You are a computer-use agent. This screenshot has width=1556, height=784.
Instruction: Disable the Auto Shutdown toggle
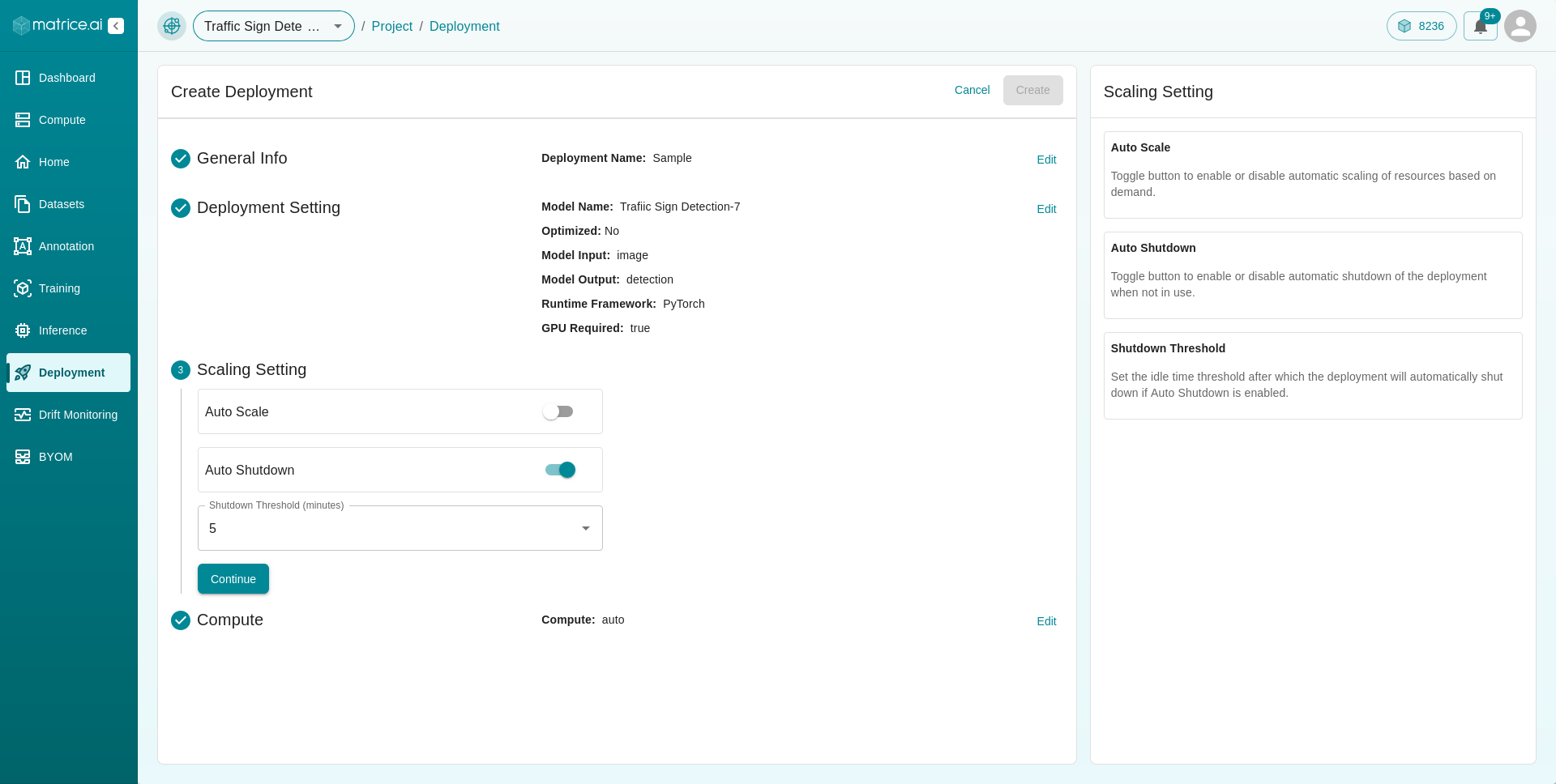[560, 470]
